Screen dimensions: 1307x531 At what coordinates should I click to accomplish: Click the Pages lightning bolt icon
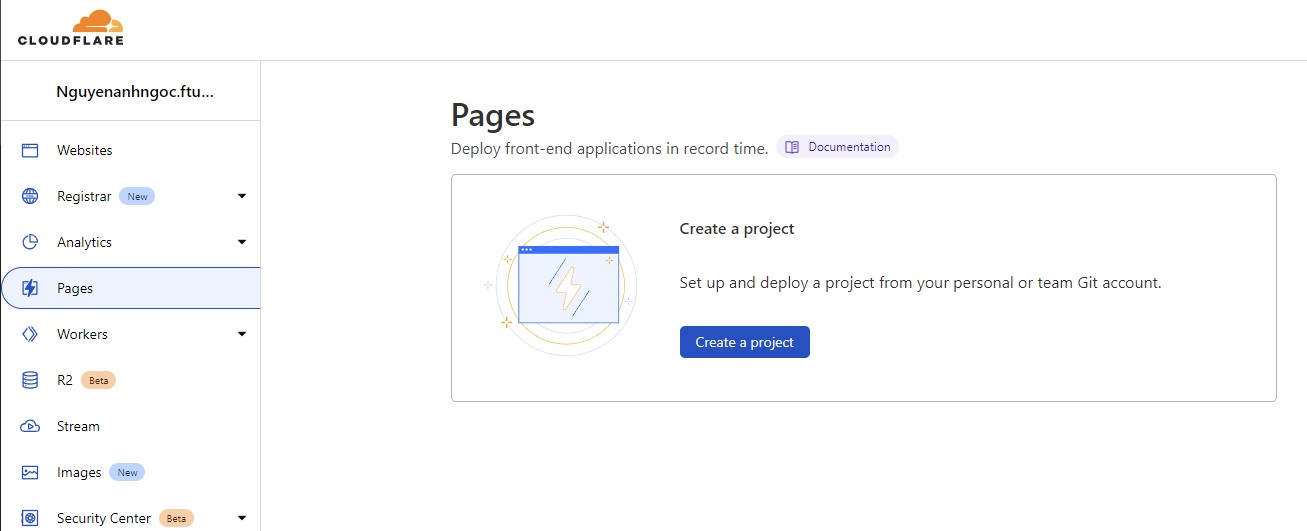tap(30, 288)
